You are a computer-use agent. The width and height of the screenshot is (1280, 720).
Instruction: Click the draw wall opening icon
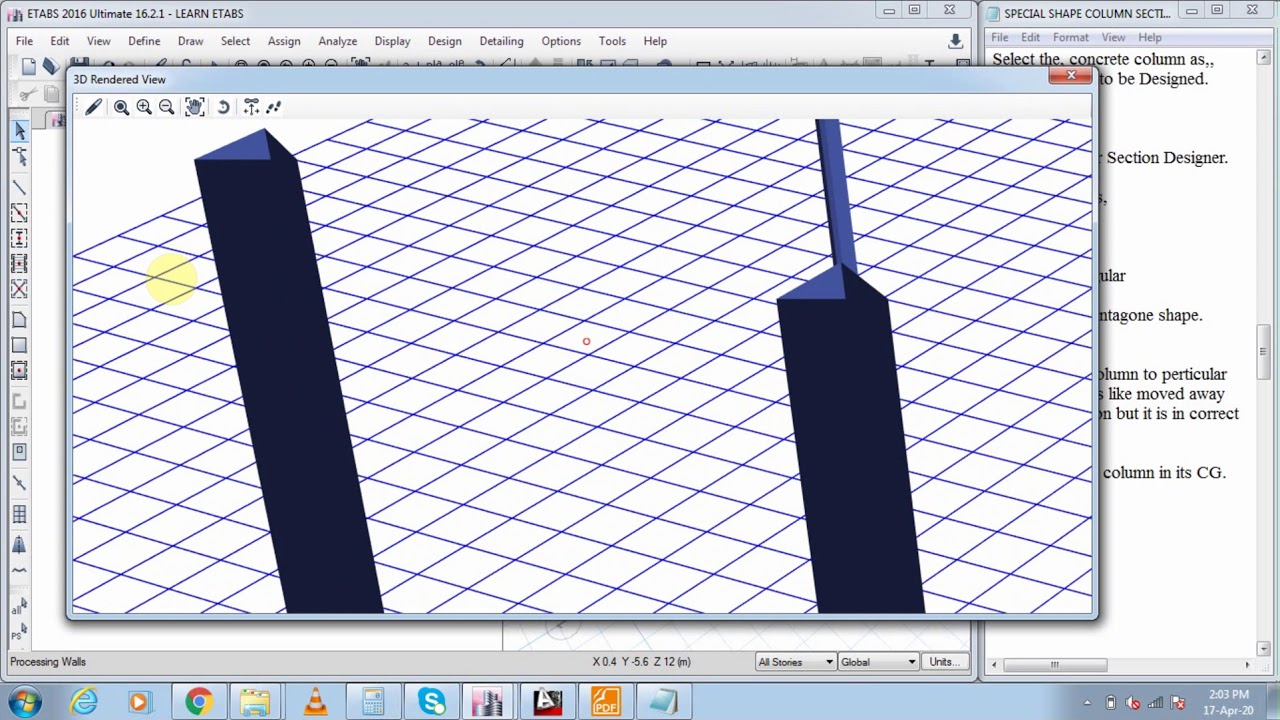tap(19, 451)
